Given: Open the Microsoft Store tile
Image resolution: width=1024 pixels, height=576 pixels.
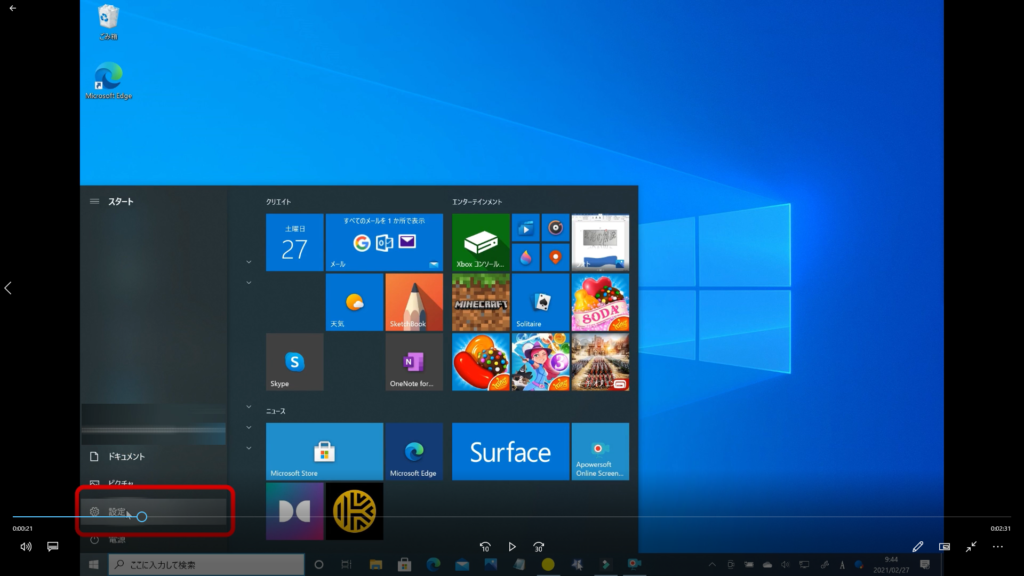Looking at the screenshot, I should (324, 451).
